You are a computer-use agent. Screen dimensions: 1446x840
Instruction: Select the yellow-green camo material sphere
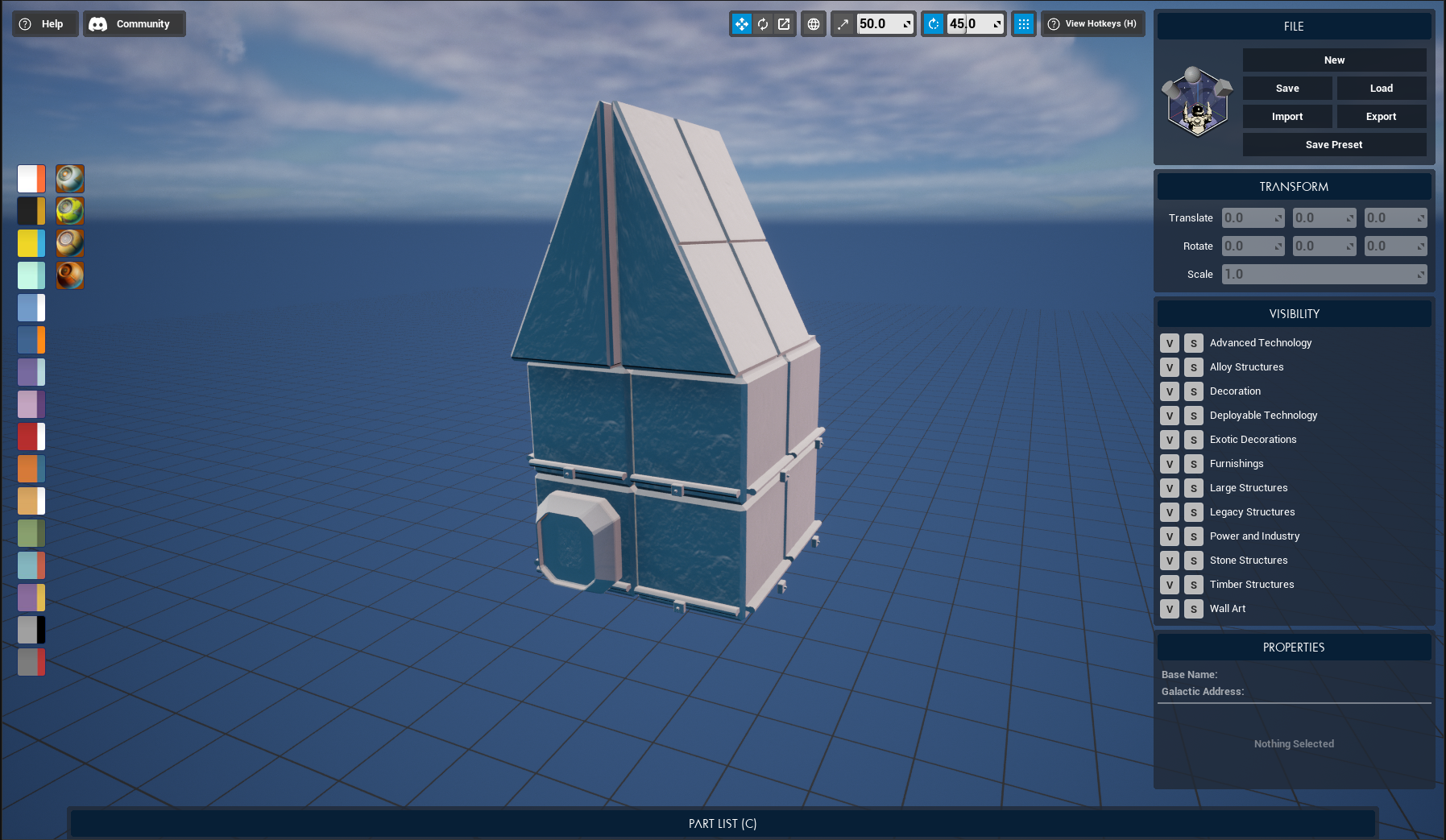[x=70, y=211]
